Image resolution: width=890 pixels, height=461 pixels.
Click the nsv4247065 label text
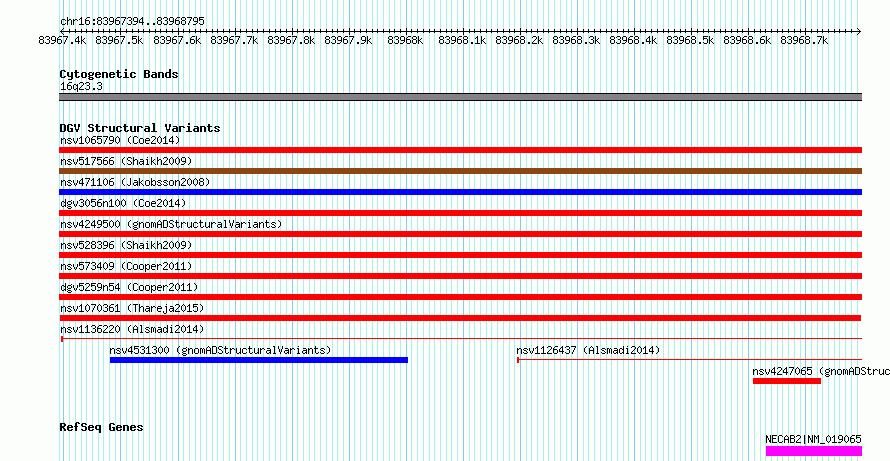[x=821, y=371]
